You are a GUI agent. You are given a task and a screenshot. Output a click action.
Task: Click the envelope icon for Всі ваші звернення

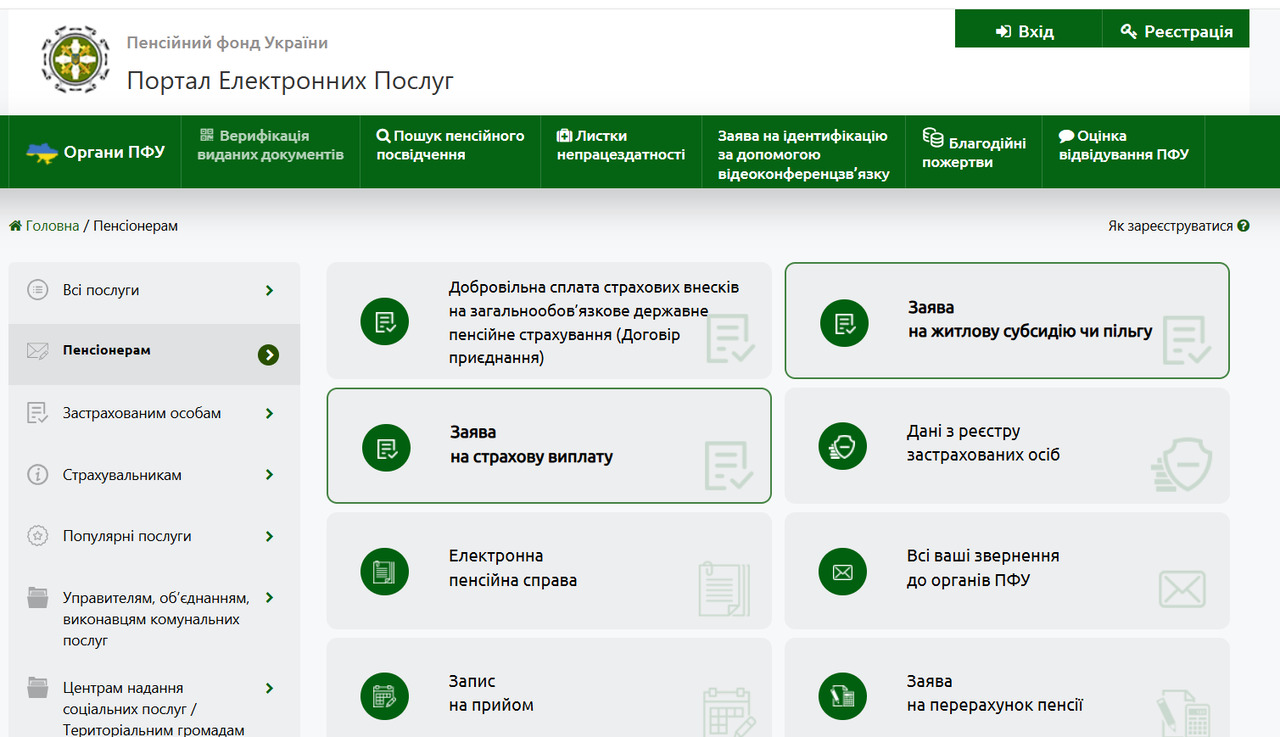[843, 572]
